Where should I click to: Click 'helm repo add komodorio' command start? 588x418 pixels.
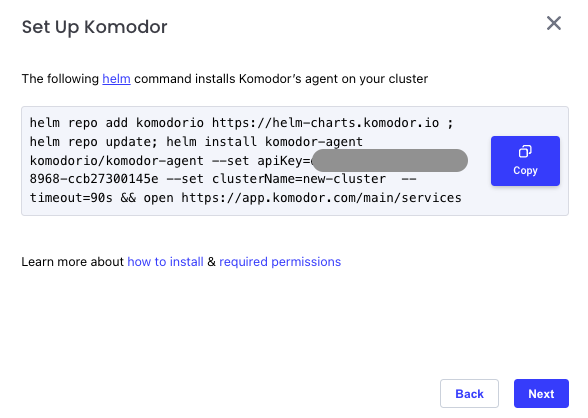pyautogui.click(x=117, y=123)
